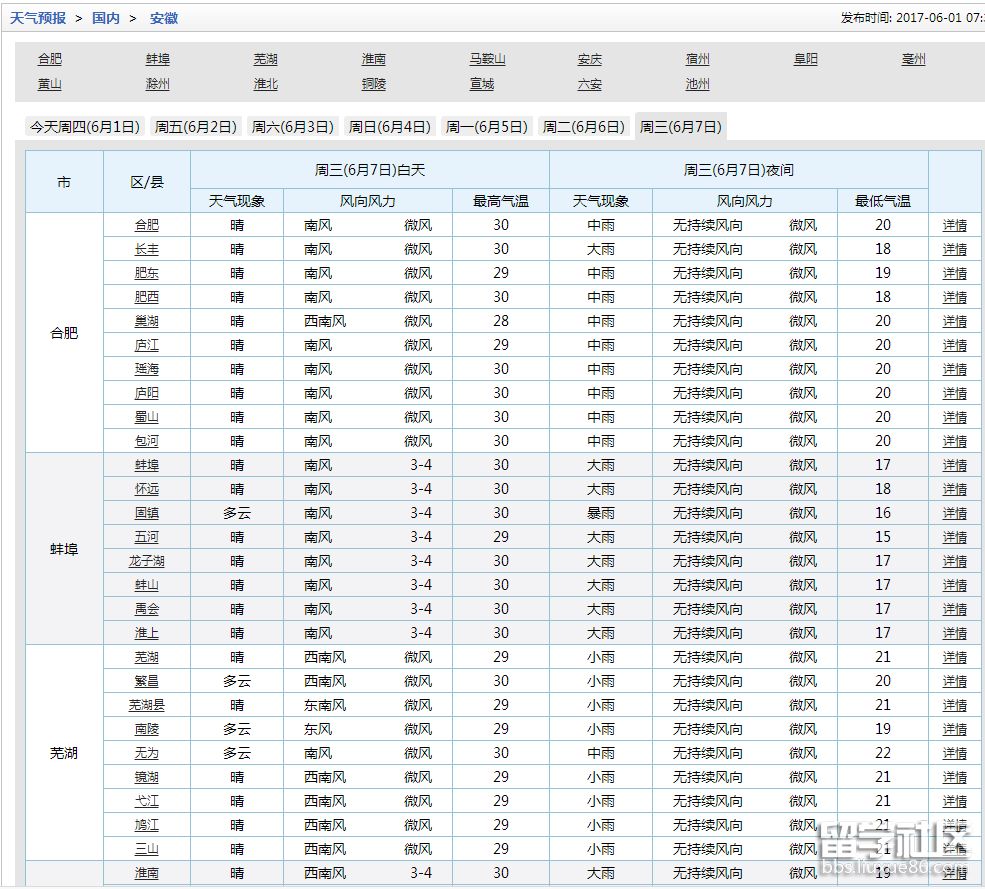Open the 黄山 city weather link

click(50, 84)
